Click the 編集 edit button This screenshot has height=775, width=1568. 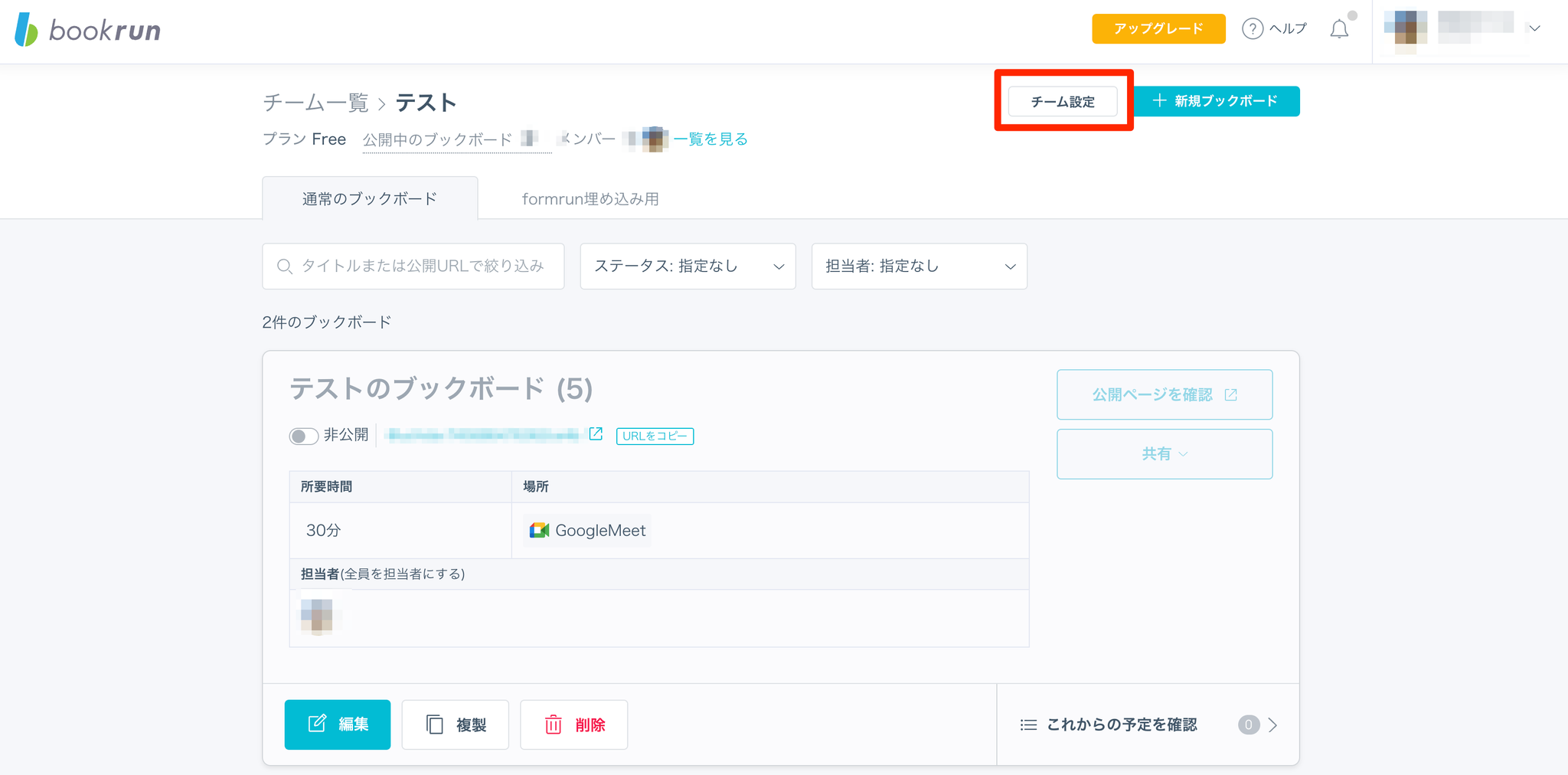pyautogui.click(x=338, y=724)
